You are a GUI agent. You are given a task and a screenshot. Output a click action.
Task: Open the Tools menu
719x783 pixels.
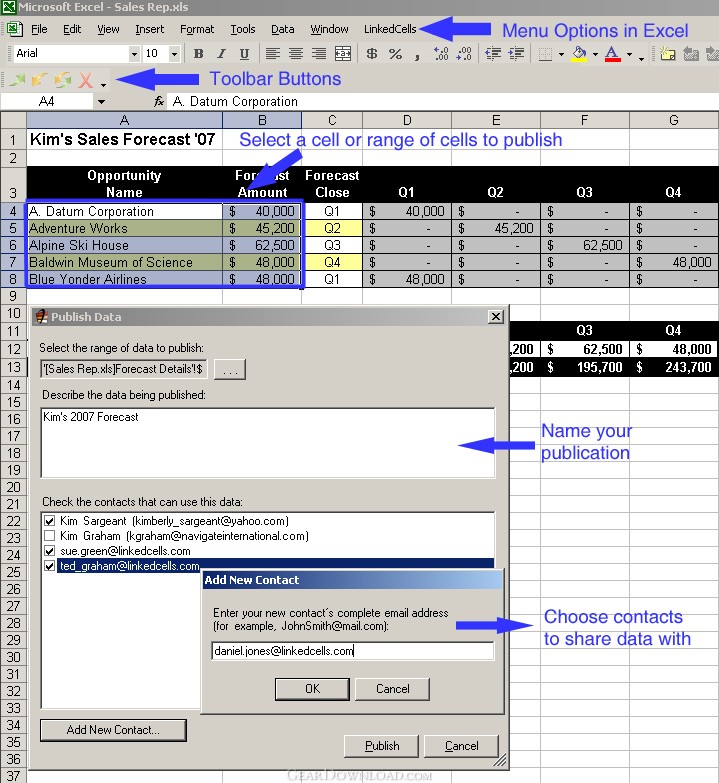[243, 29]
